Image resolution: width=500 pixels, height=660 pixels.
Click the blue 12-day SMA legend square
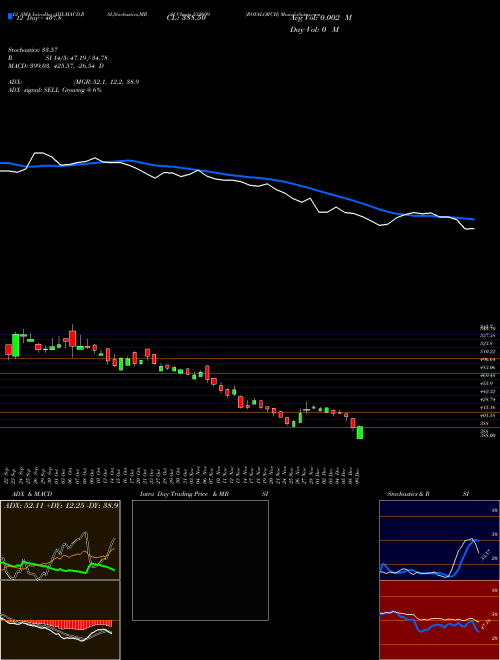(x=10, y=16)
